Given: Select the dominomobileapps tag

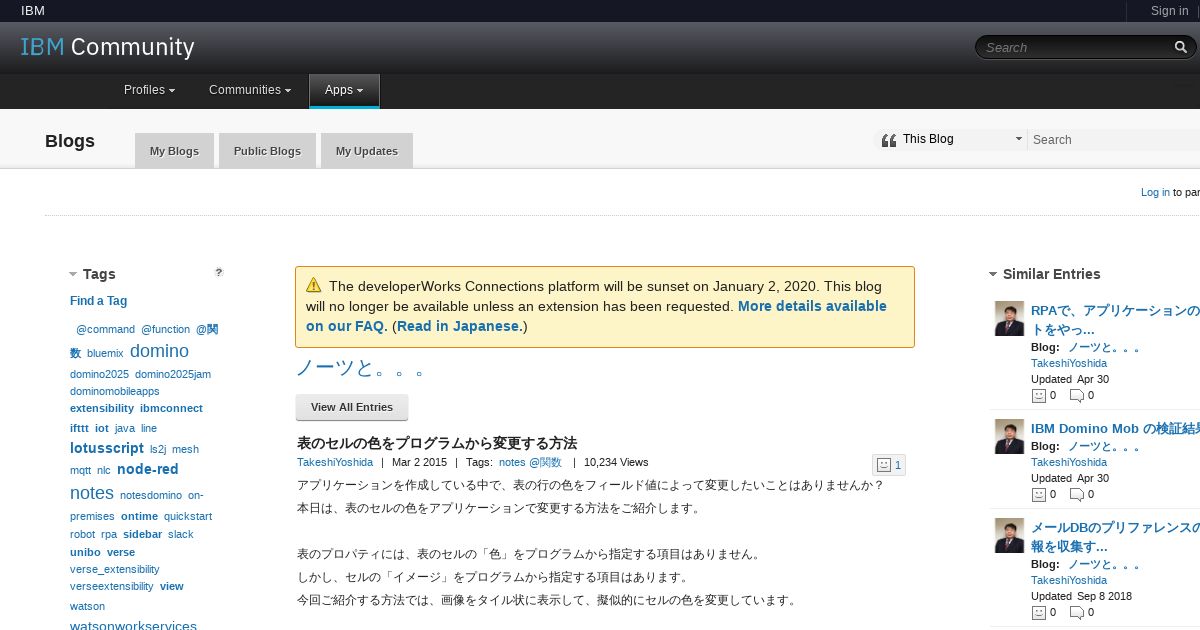Looking at the screenshot, I should pyautogui.click(x=115, y=391).
